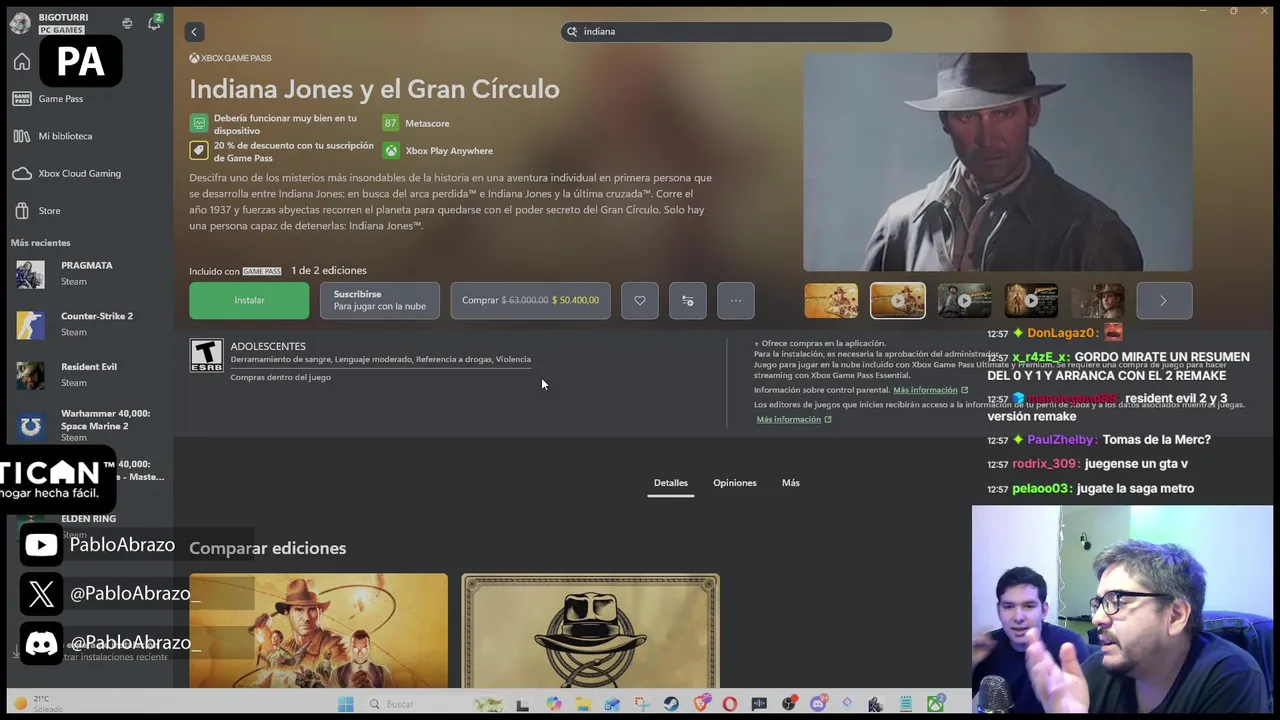
Task: Select Mi biblioteca in sidebar menu
Action: (65, 136)
